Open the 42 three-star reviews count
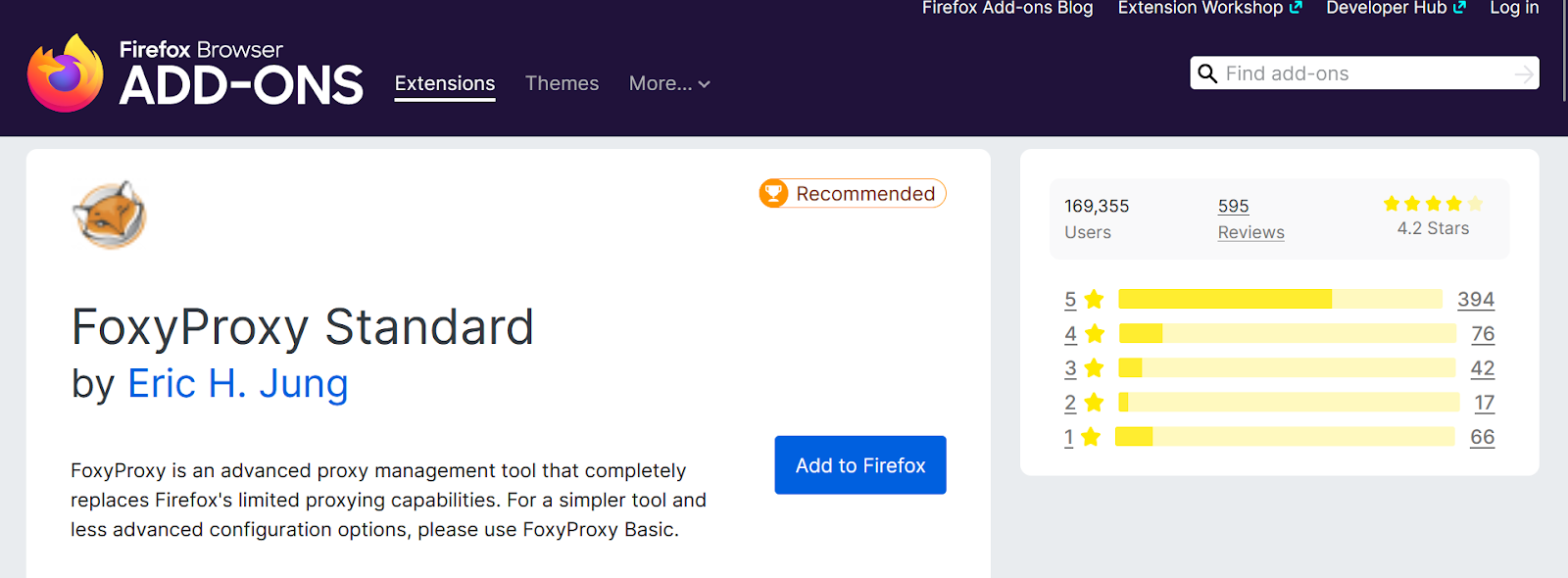Viewport: 1568px width, 578px height. pos(1483,367)
